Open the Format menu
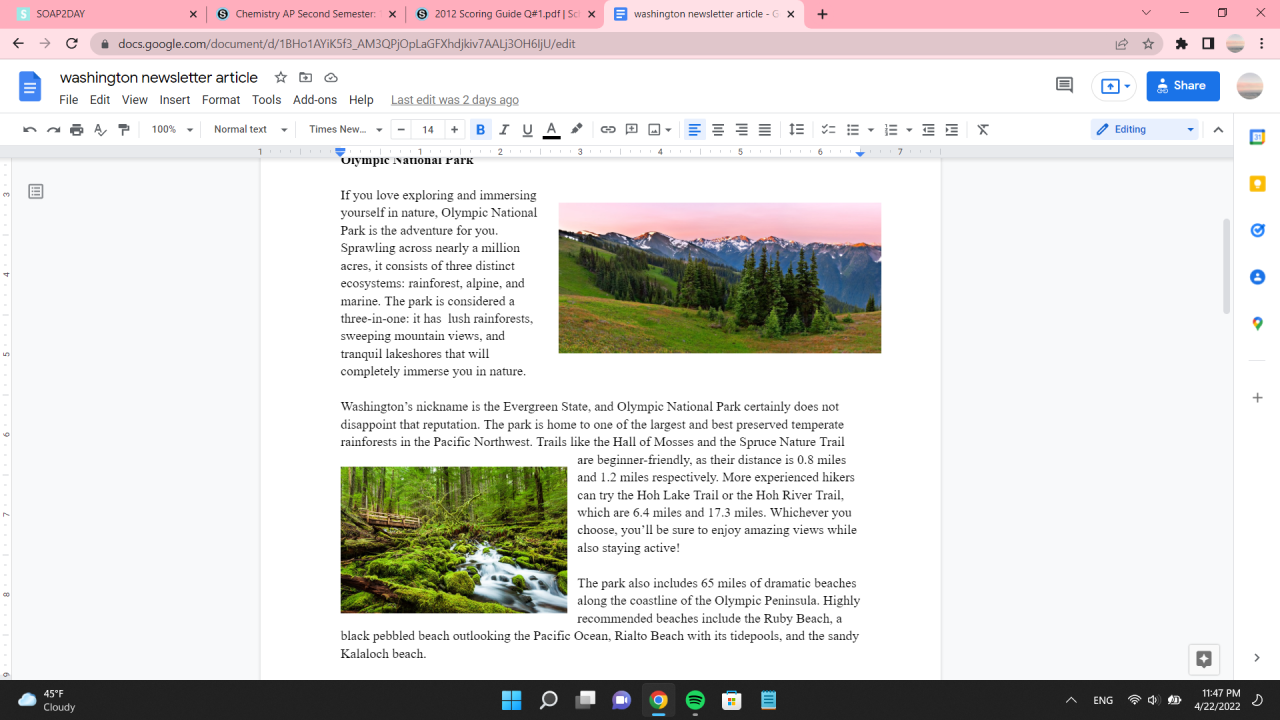The image size is (1280, 720). click(x=221, y=100)
